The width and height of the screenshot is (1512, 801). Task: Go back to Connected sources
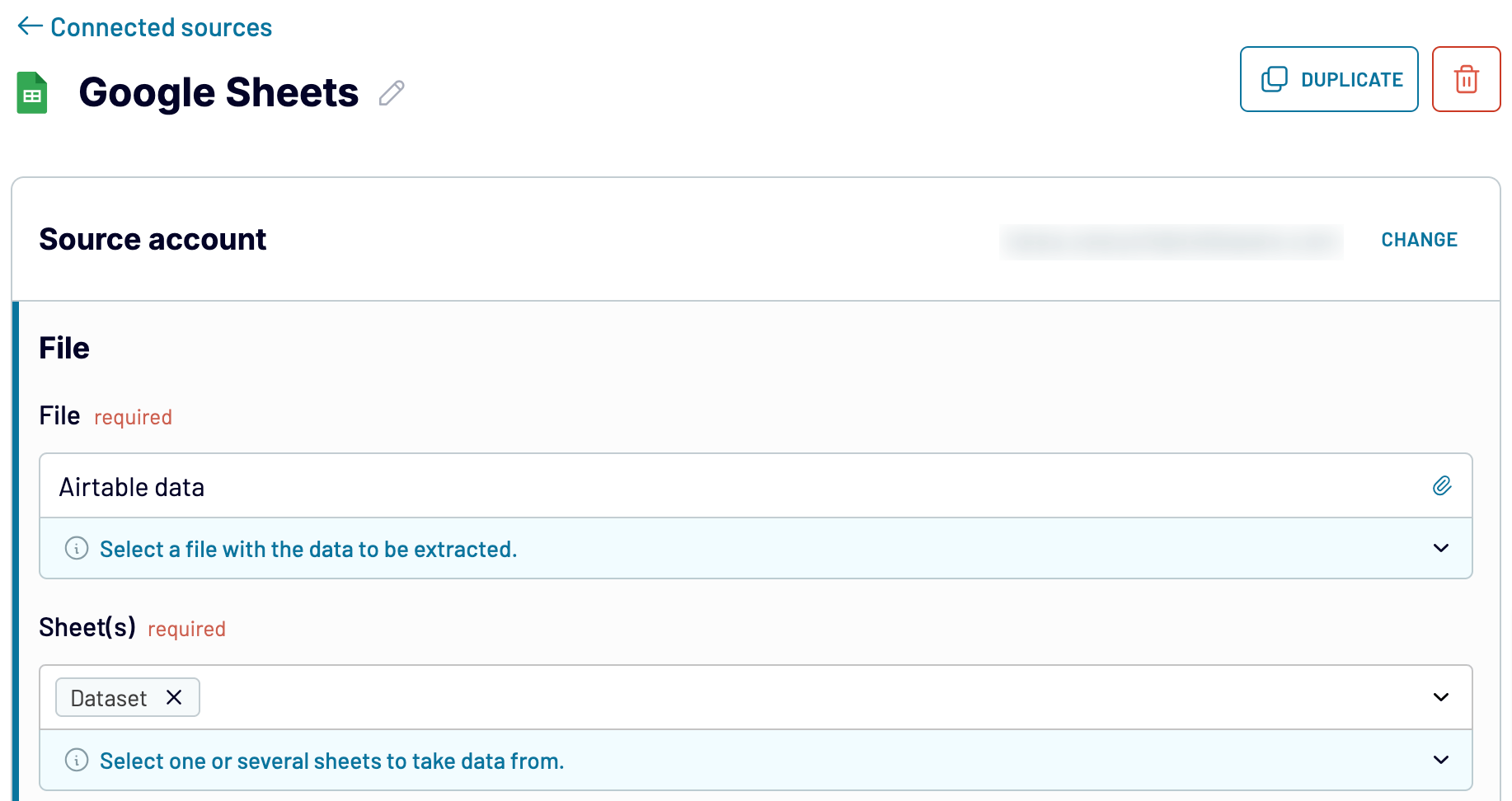(161, 27)
